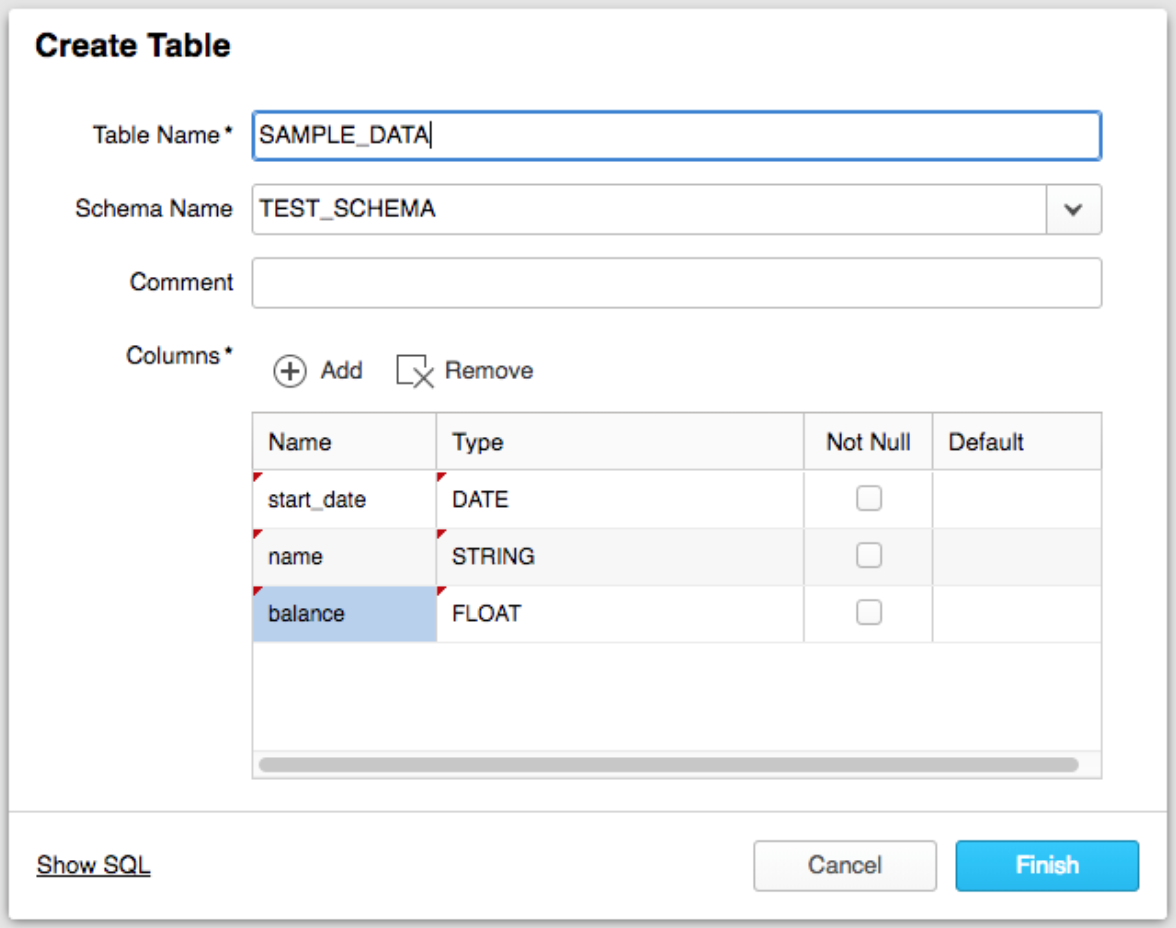Click the Remove column icon
1176x928 pixels.
tap(415, 371)
